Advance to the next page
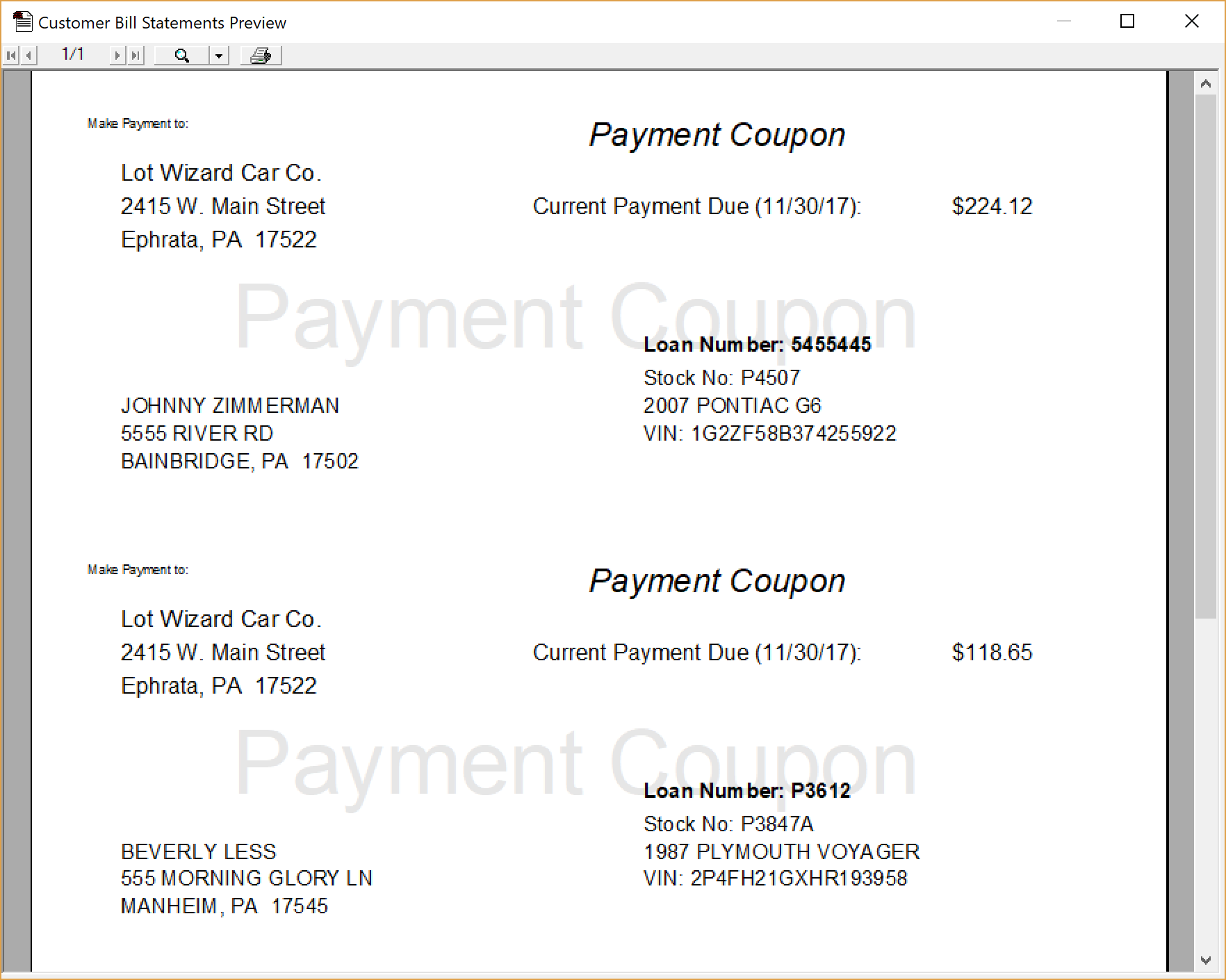 [x=117, y=56]
